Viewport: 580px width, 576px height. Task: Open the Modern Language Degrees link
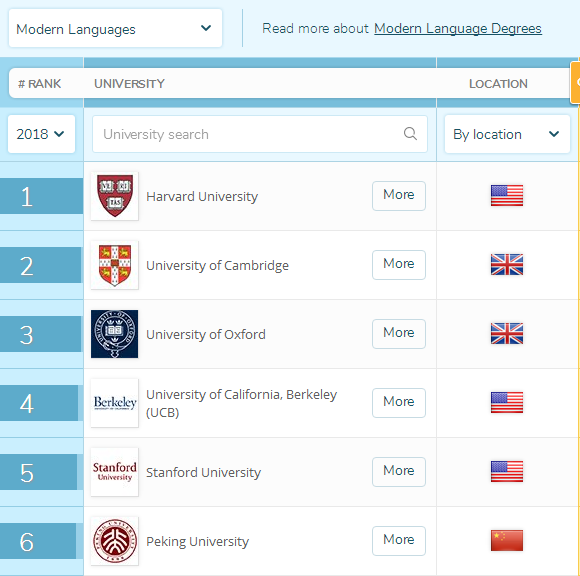458,28
